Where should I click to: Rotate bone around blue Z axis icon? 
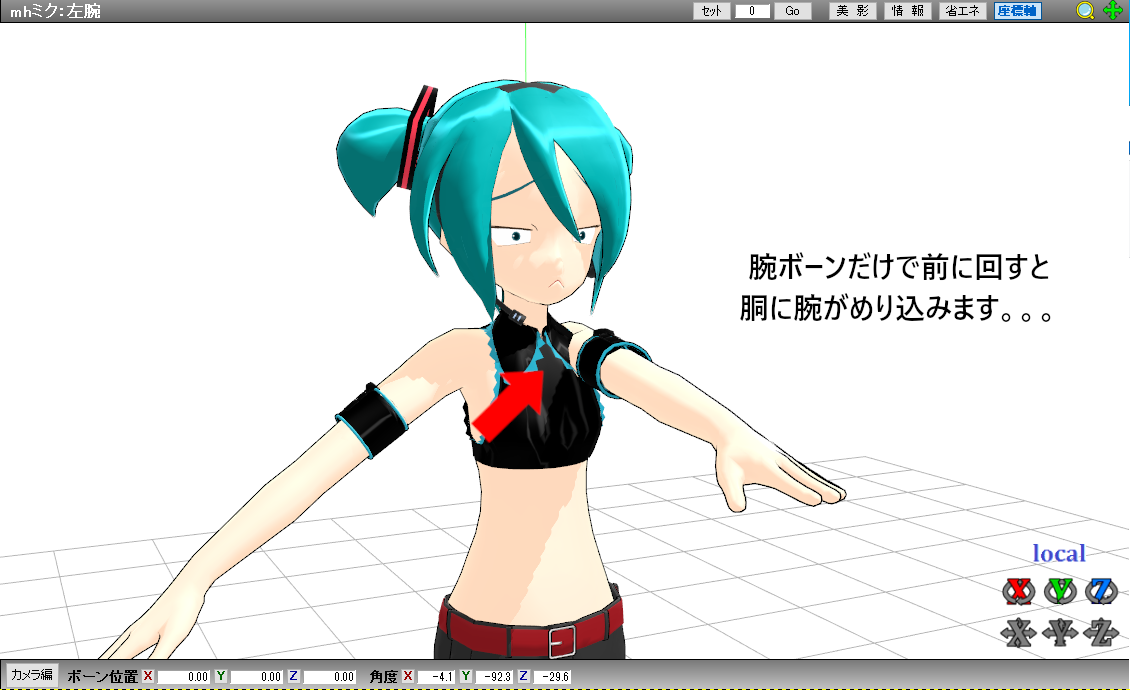point(1101,591)
